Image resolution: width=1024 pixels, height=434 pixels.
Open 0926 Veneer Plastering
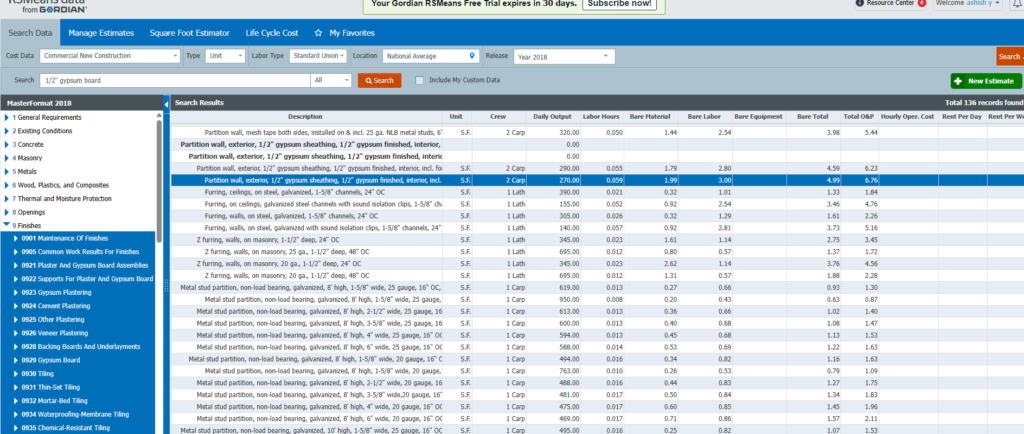tap(55, 333)
